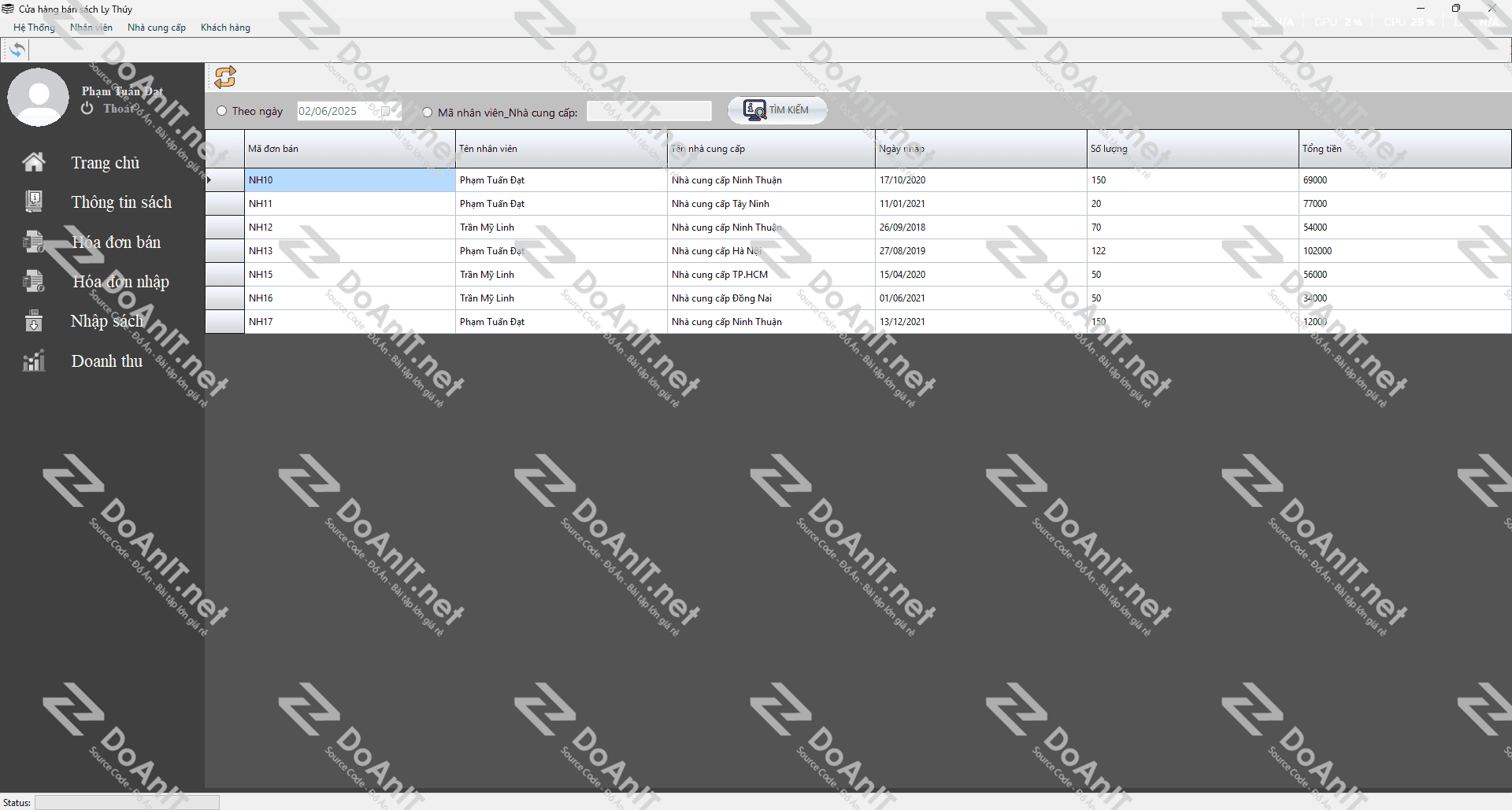
Task: Click quantity cell 70
Action: pos(1193,227)
